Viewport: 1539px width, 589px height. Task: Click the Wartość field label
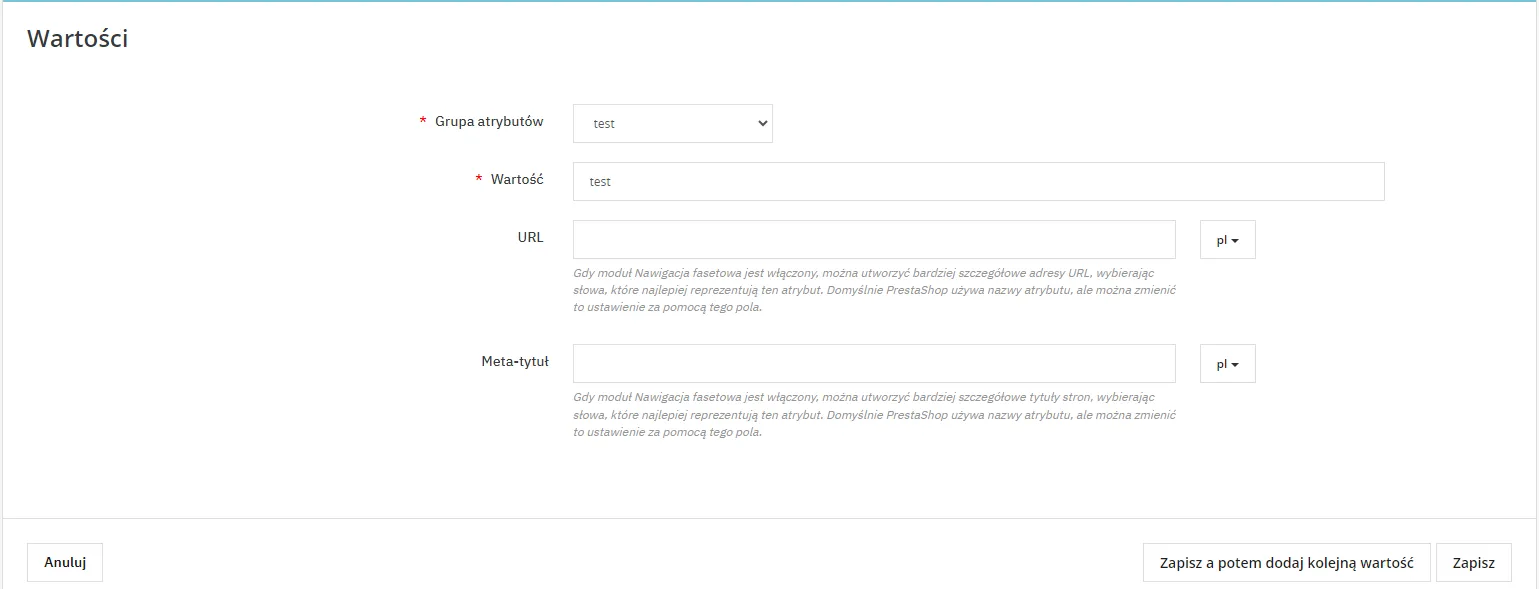coord(516,180)
